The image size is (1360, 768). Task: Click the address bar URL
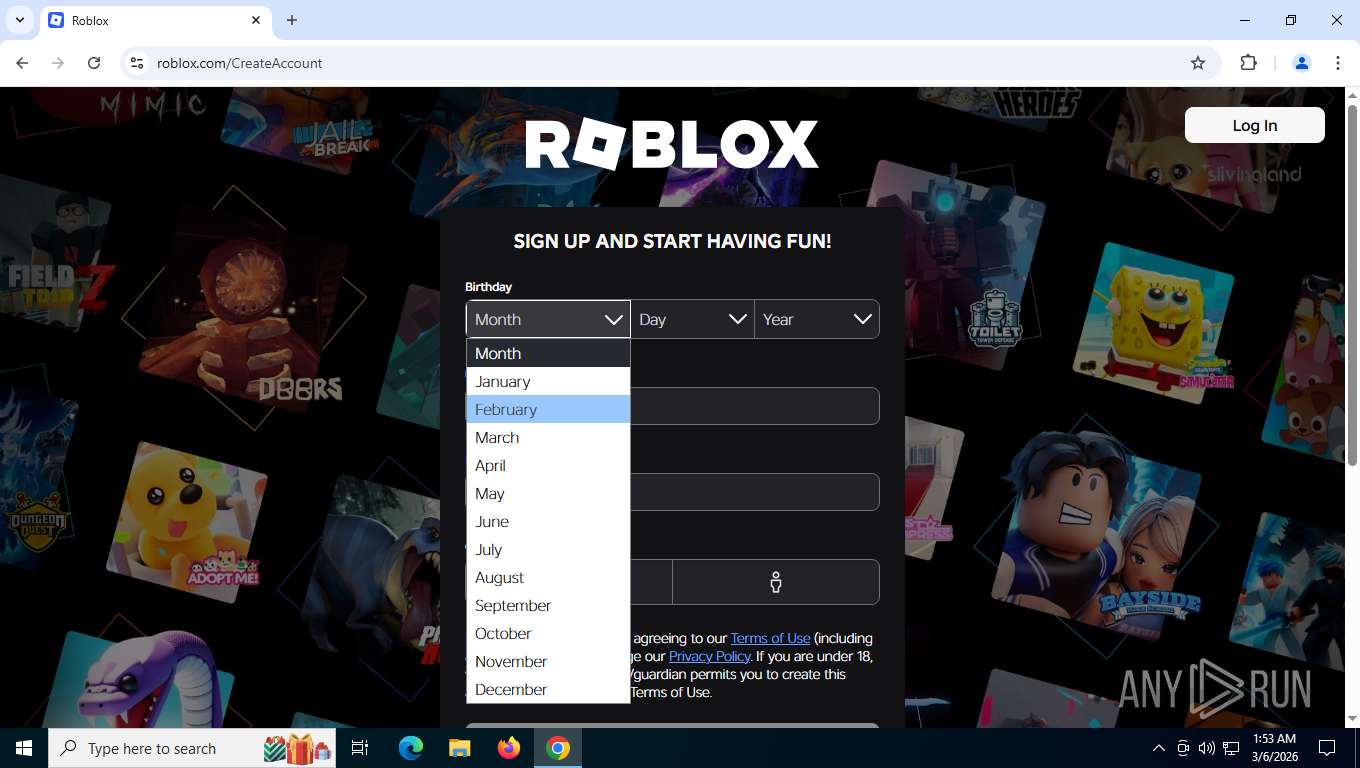(240, 63)
